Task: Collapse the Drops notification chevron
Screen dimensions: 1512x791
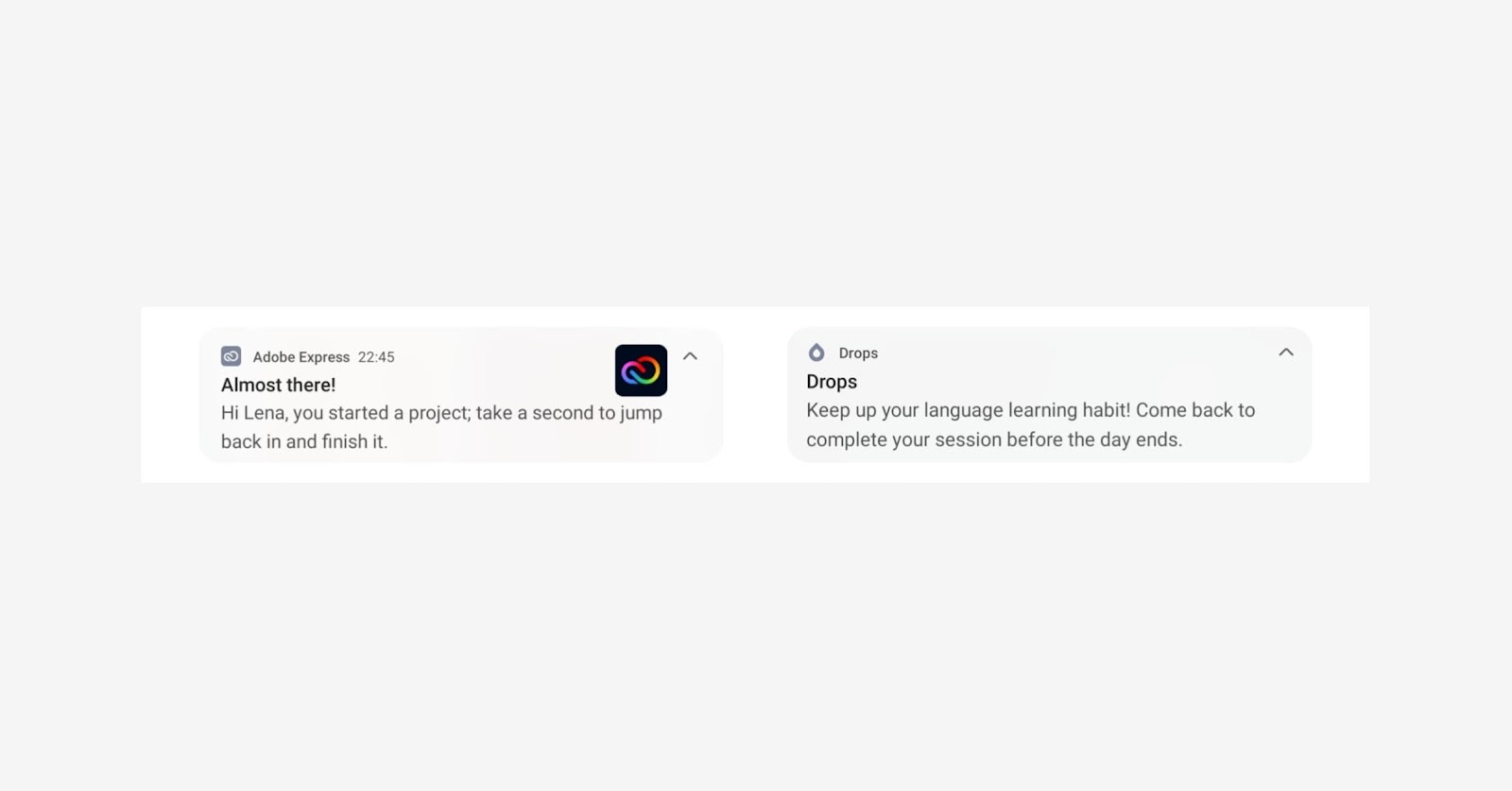Action: [x=1286, y=352]
